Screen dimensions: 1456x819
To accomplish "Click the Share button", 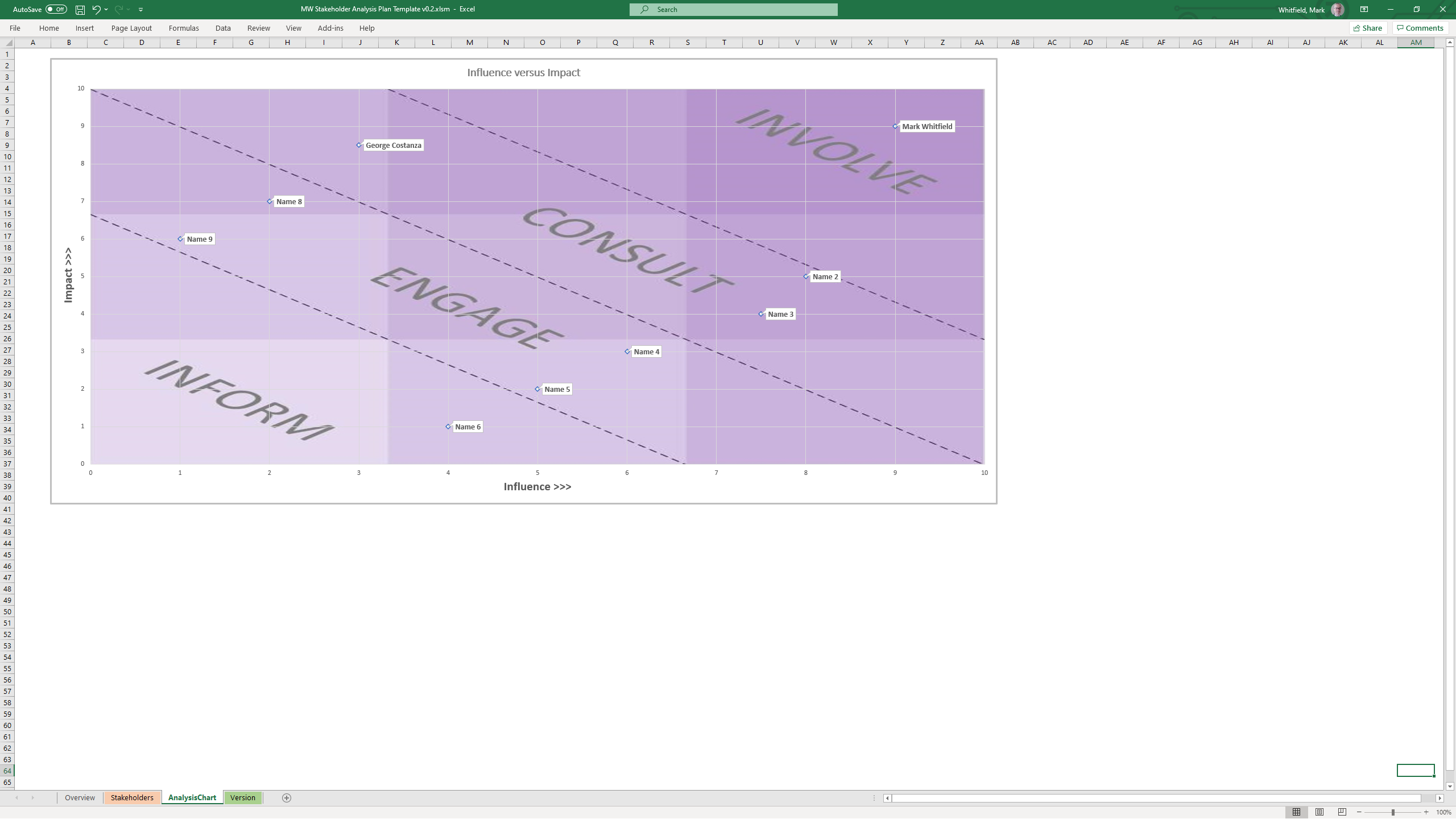I will click(x=1368, y=28).
